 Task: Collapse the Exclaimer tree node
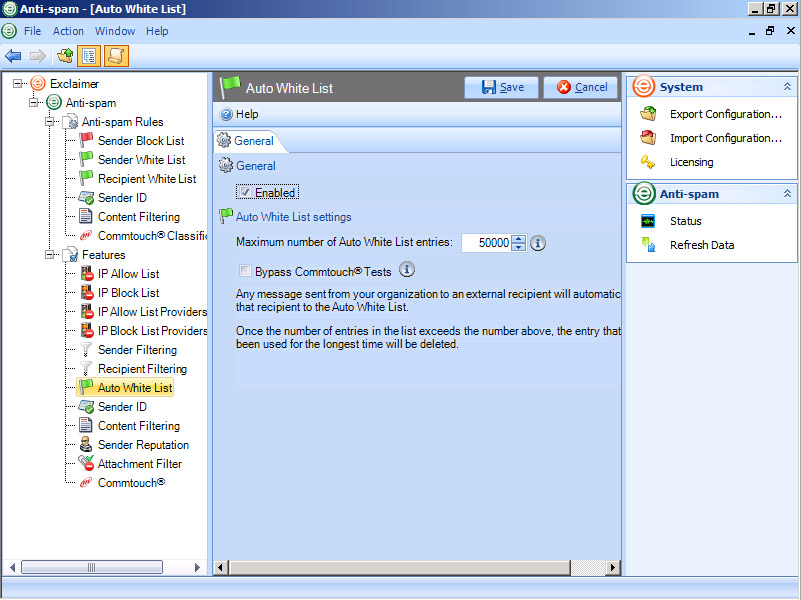17,83
